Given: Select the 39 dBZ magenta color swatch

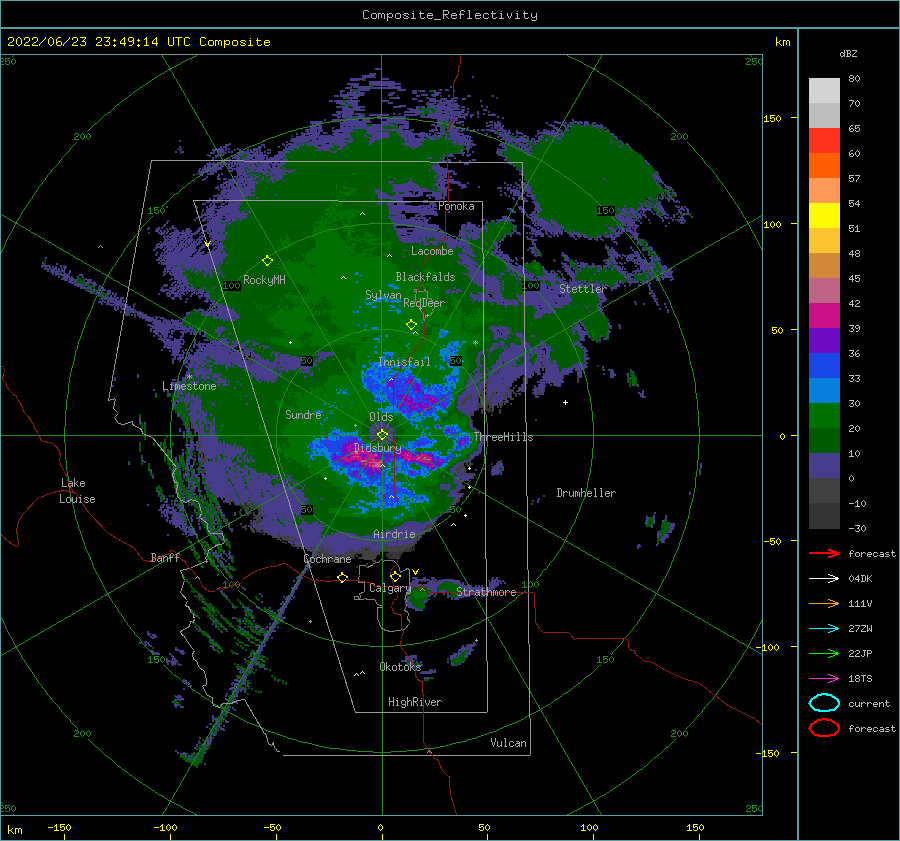Looking at the screenshot, I should tap(824, 315).
